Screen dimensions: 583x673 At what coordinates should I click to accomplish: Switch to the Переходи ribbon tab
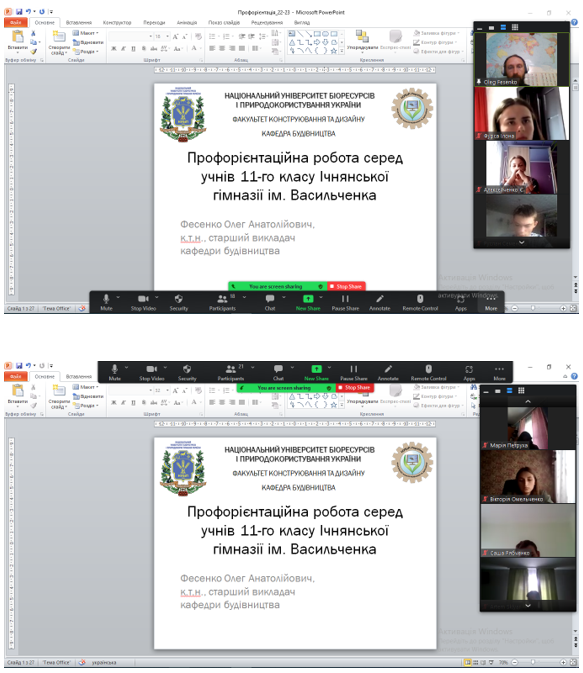pos(154,22)
